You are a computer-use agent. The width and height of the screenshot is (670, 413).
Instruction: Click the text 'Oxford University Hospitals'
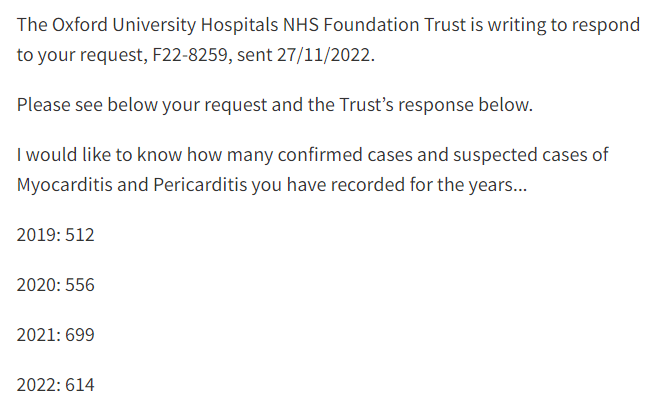click(x=165, y=25)
